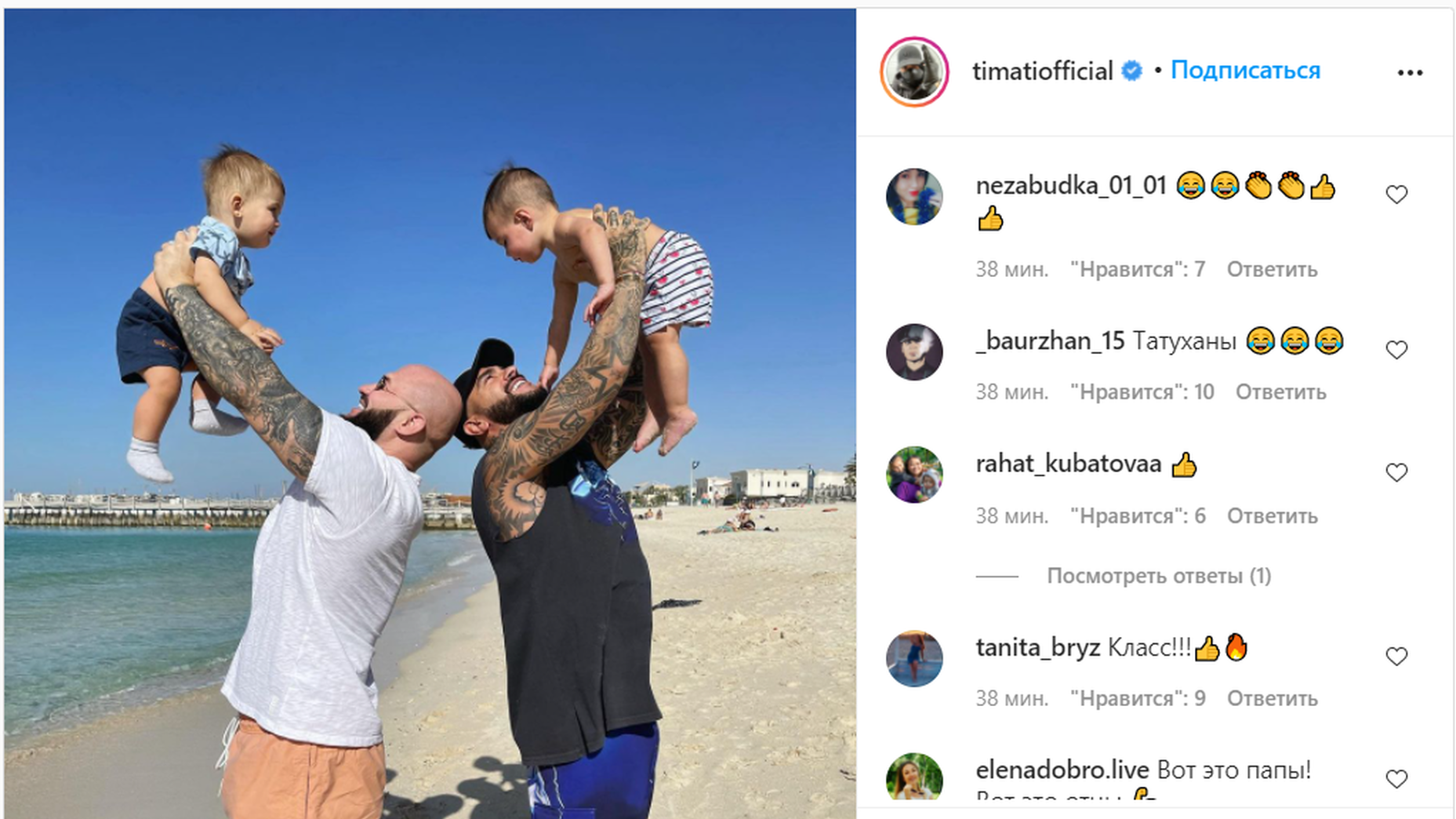Like nezabudka_01_01's comment with the heart
Viewport: 1456px width, 819px height.
pos(1396,195)
